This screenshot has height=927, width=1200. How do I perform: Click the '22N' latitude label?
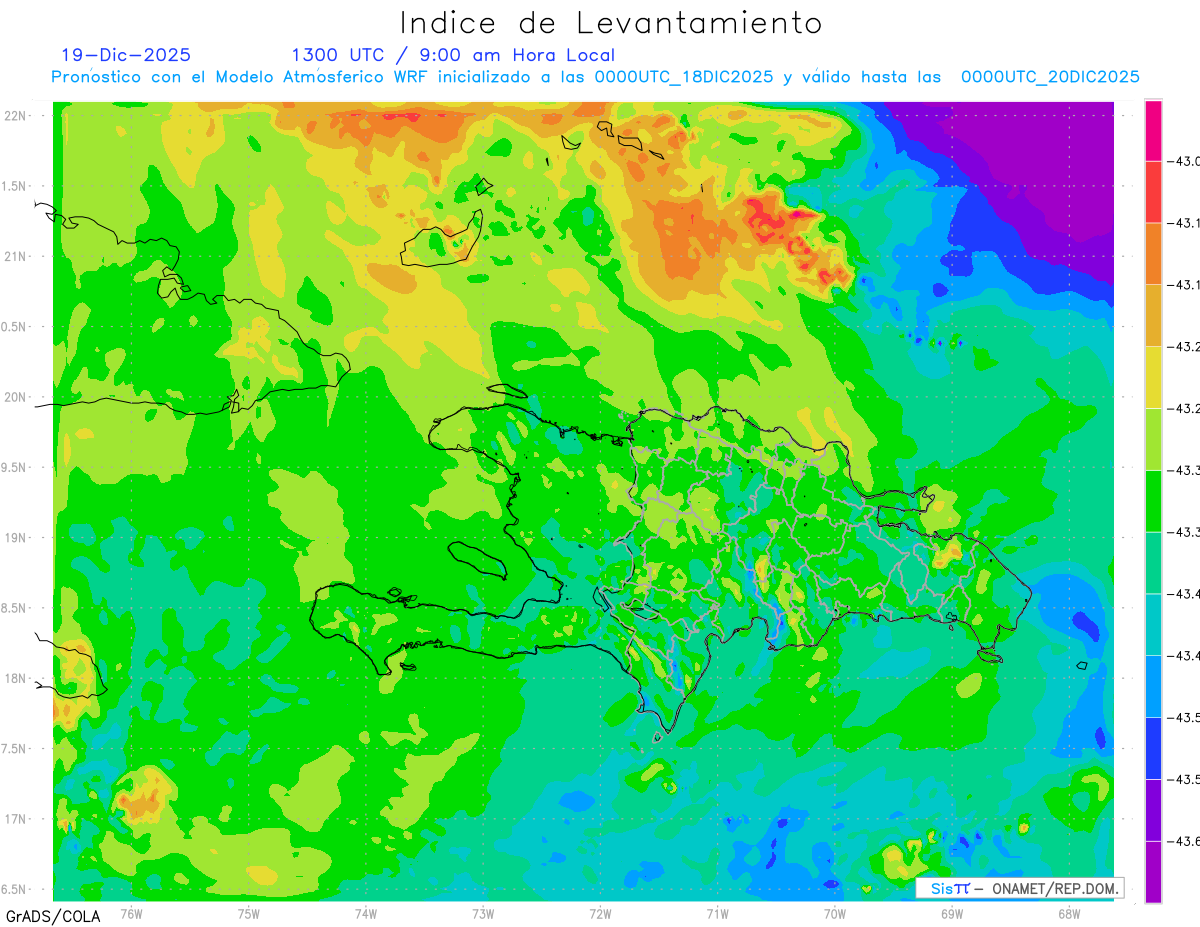click(x=17, y=115)
